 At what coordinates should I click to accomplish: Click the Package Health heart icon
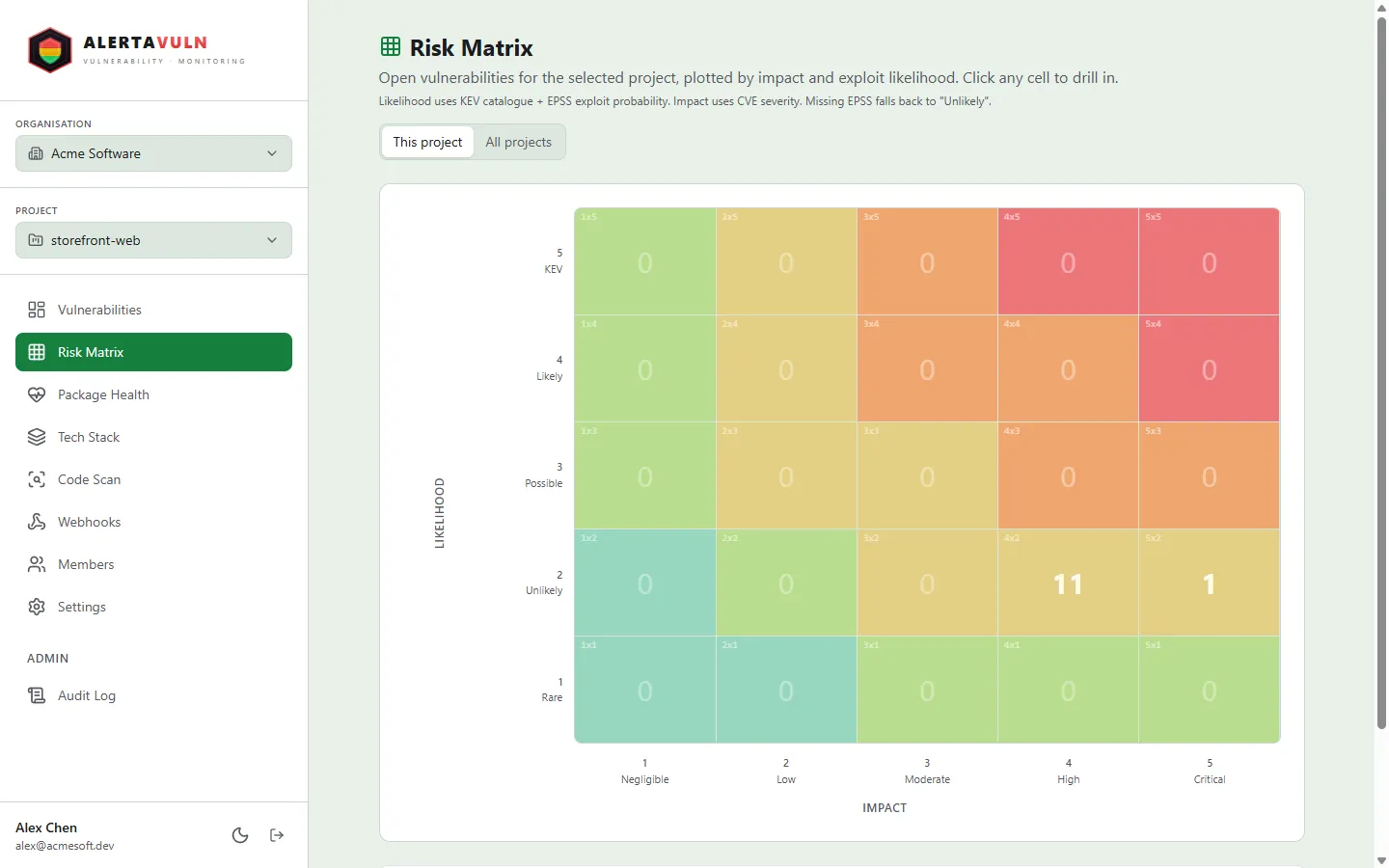(37, 394)
